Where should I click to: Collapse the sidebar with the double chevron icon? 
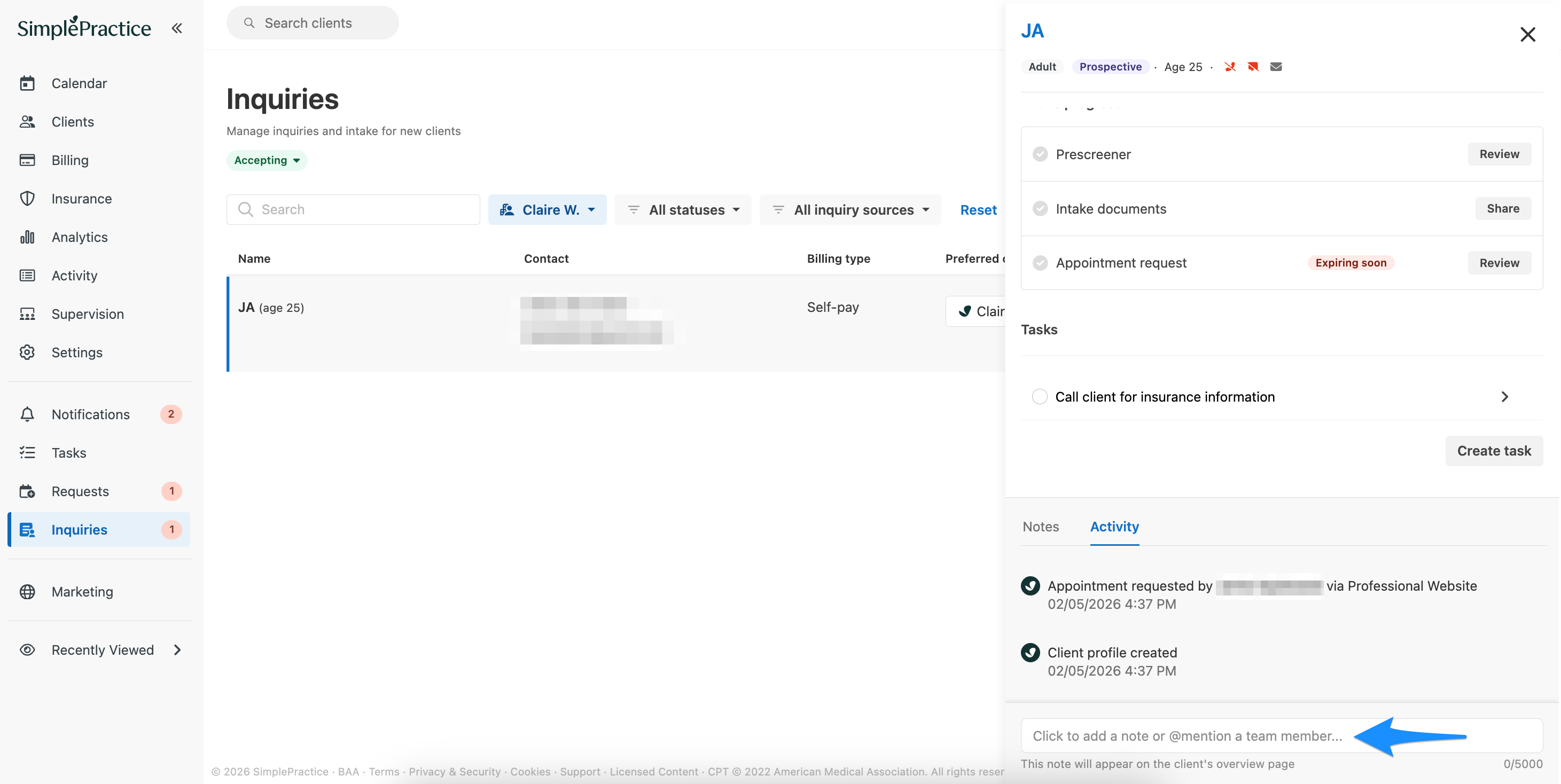(x=176, y=28)
